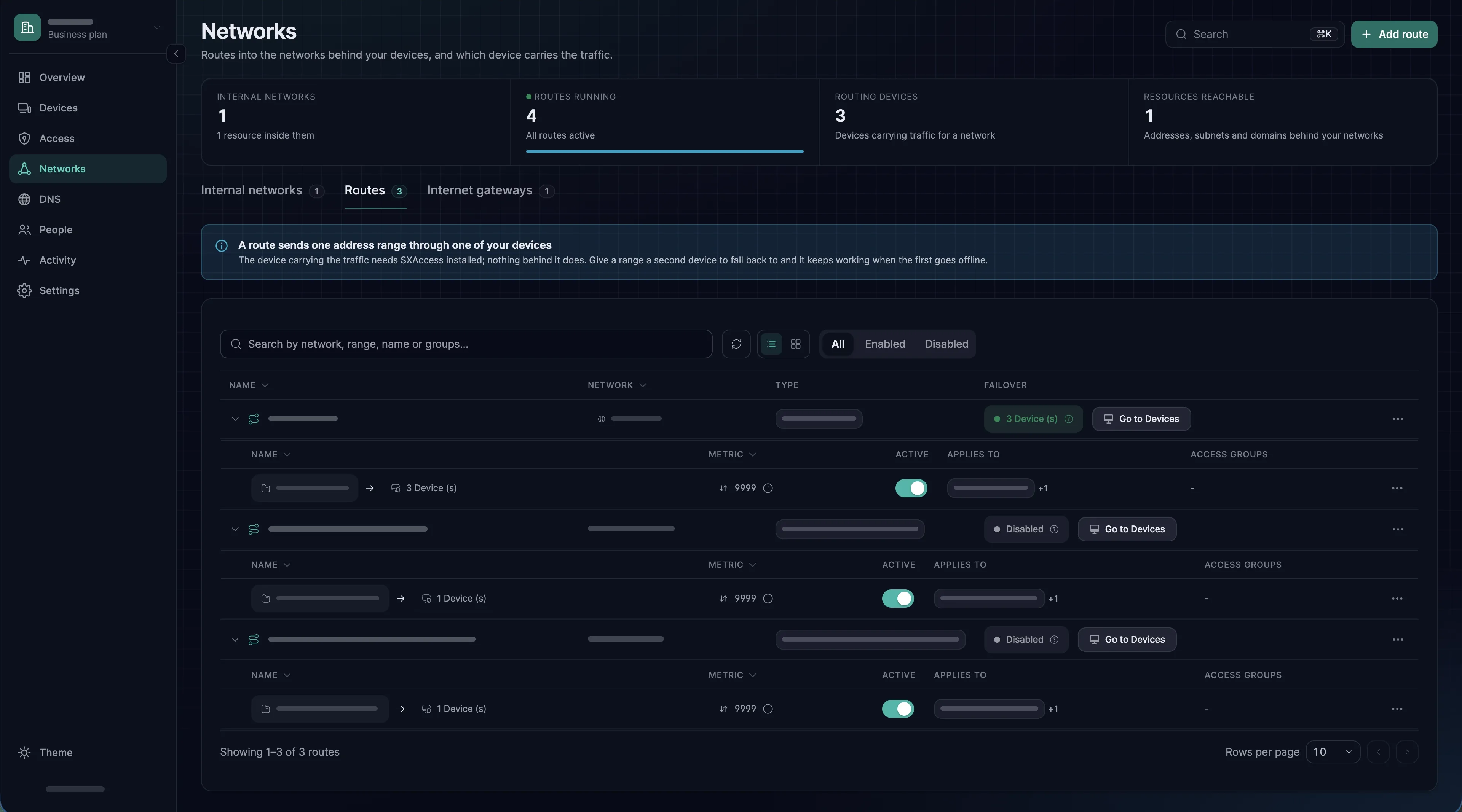The image size is (1462, 812).
Task: Open more options for first route row
Action: (x=1398, y=419)
